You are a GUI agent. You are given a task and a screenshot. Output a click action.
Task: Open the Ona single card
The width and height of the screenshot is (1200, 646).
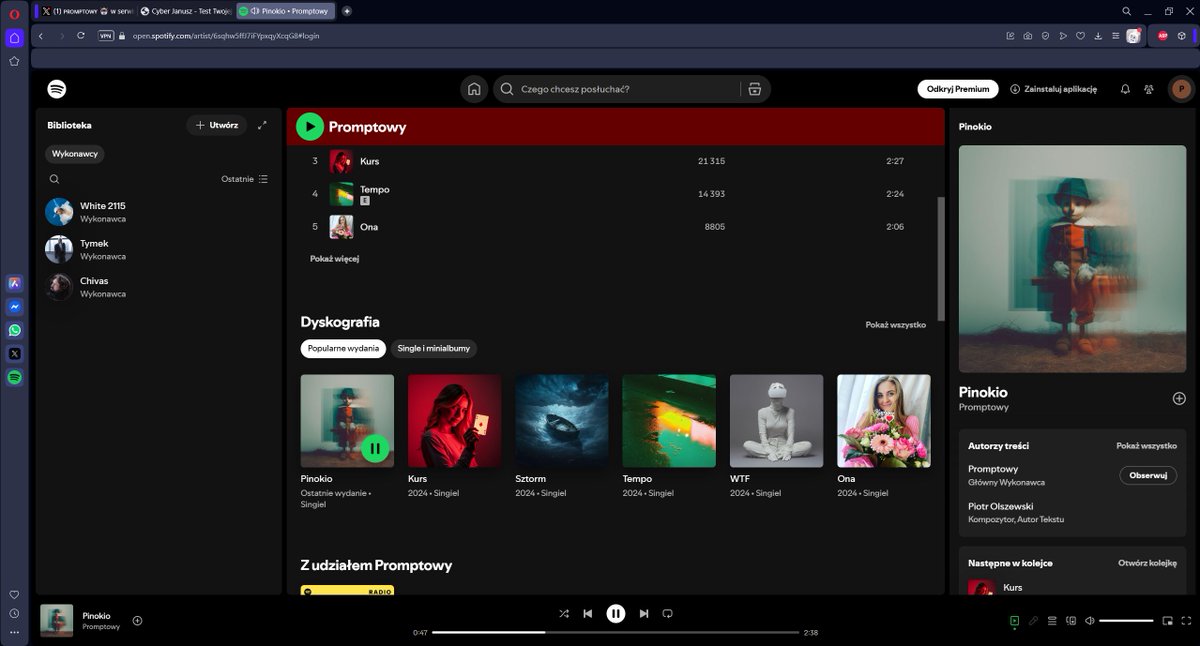coord(884,438)
